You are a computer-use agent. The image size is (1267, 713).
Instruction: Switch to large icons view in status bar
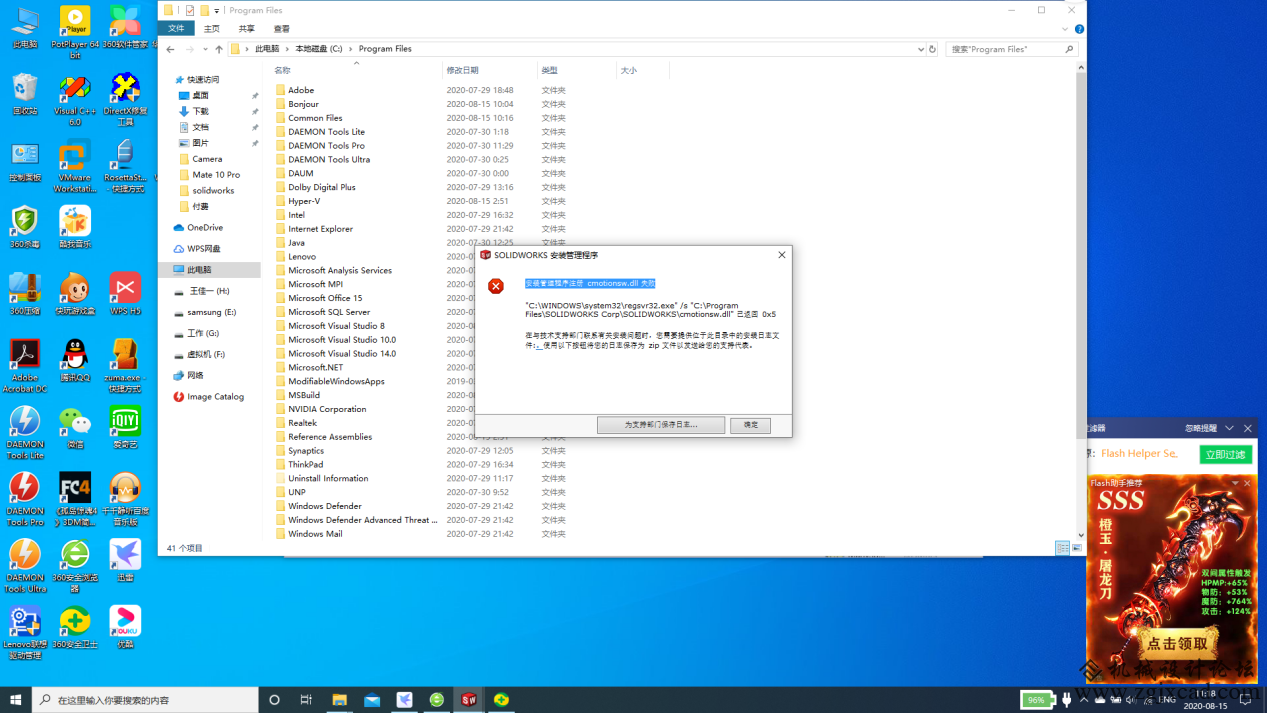pos(1077,548)
